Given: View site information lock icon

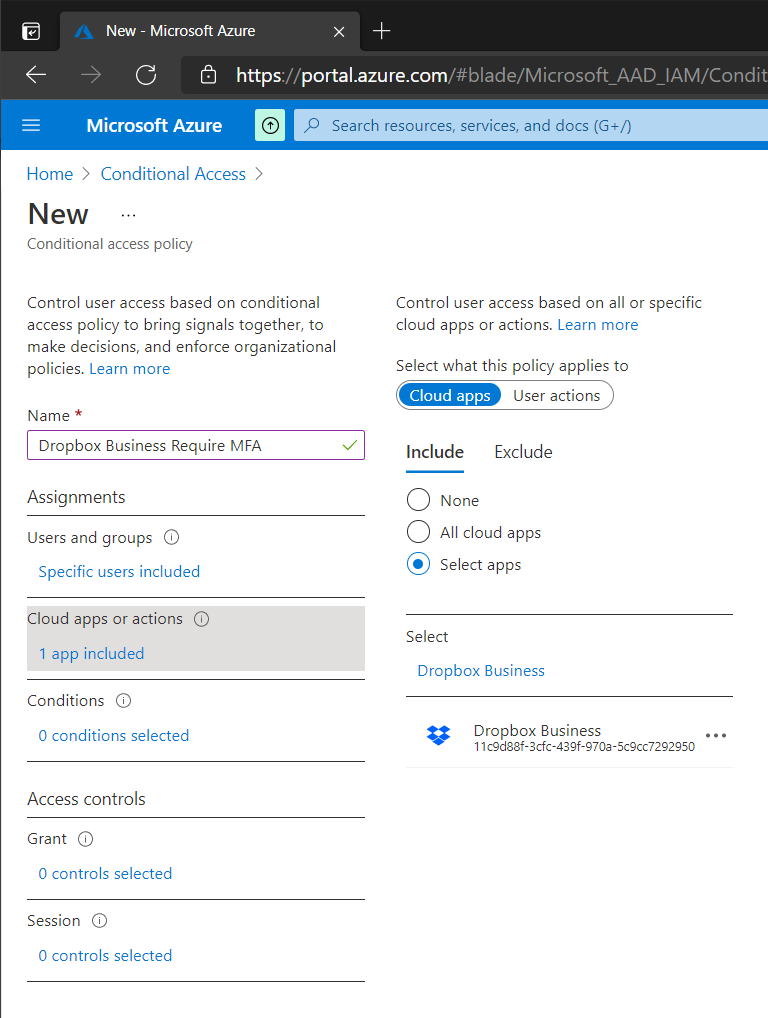Looking at the screenshot, I should 208,75.
